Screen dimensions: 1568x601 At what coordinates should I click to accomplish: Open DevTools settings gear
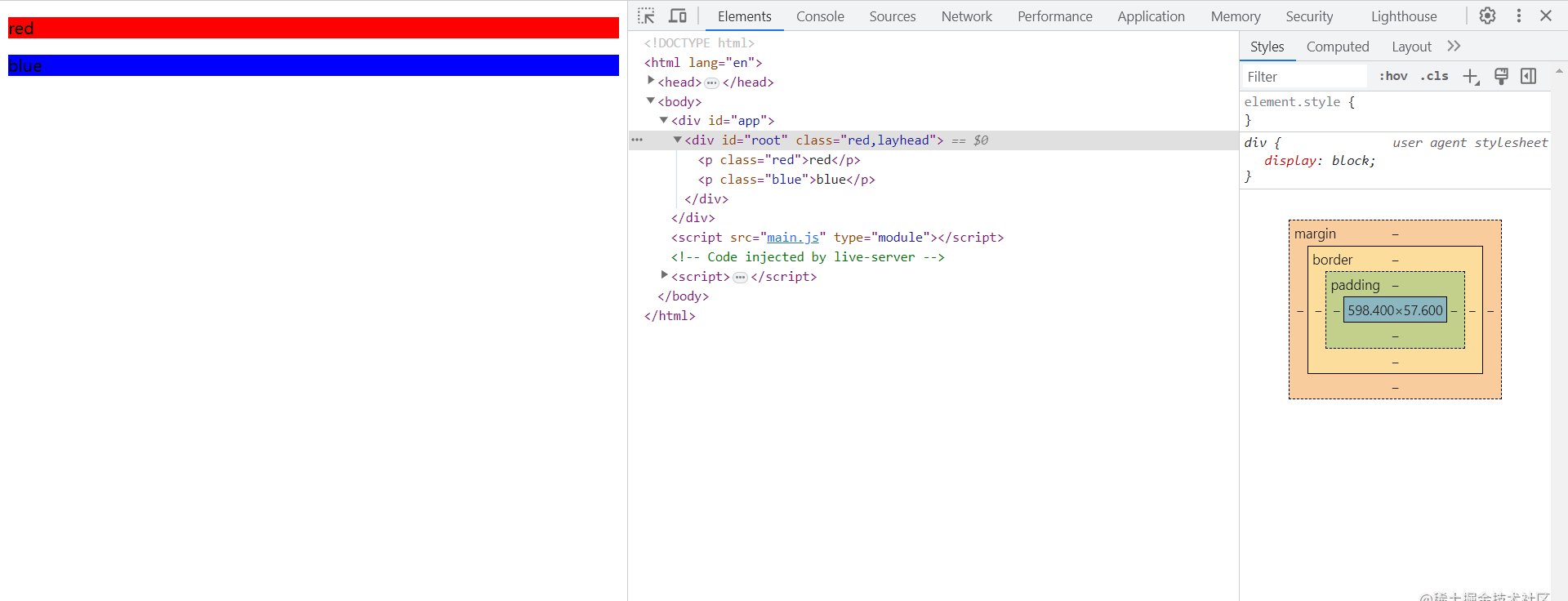tap(1487, 16)
